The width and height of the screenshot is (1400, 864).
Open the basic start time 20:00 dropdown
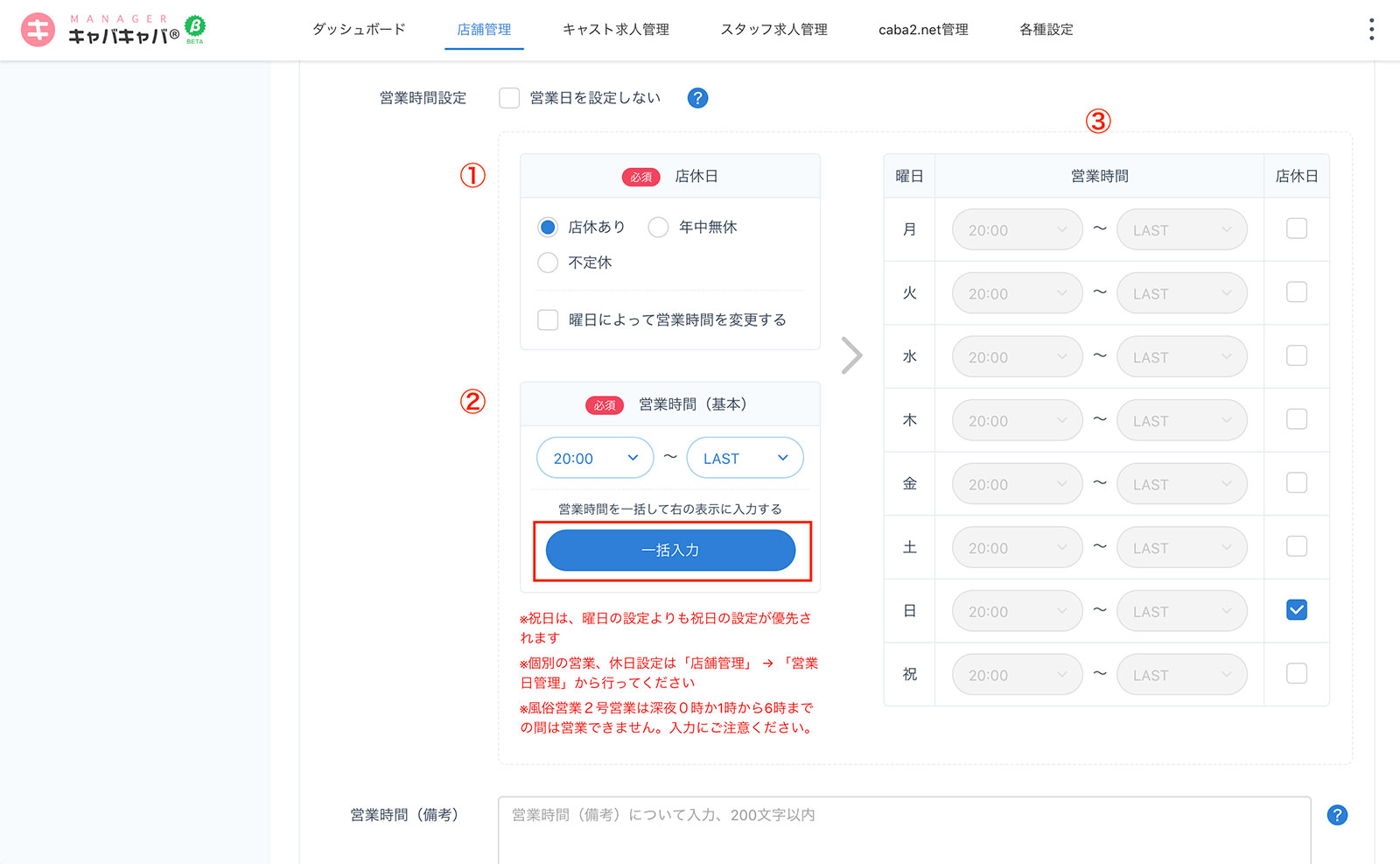(595, 458)
